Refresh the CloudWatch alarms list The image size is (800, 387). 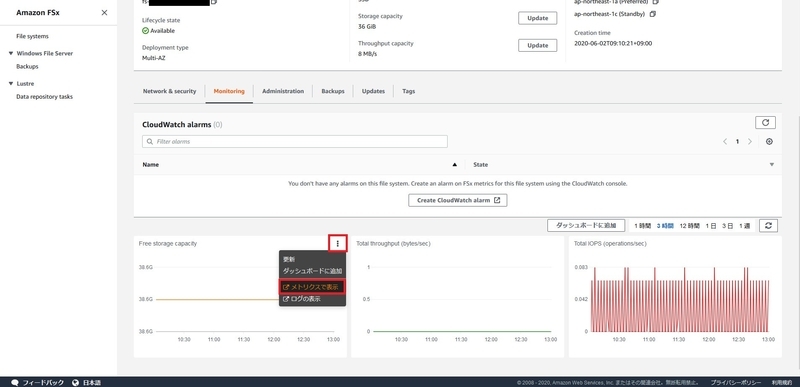click(765, 122)
